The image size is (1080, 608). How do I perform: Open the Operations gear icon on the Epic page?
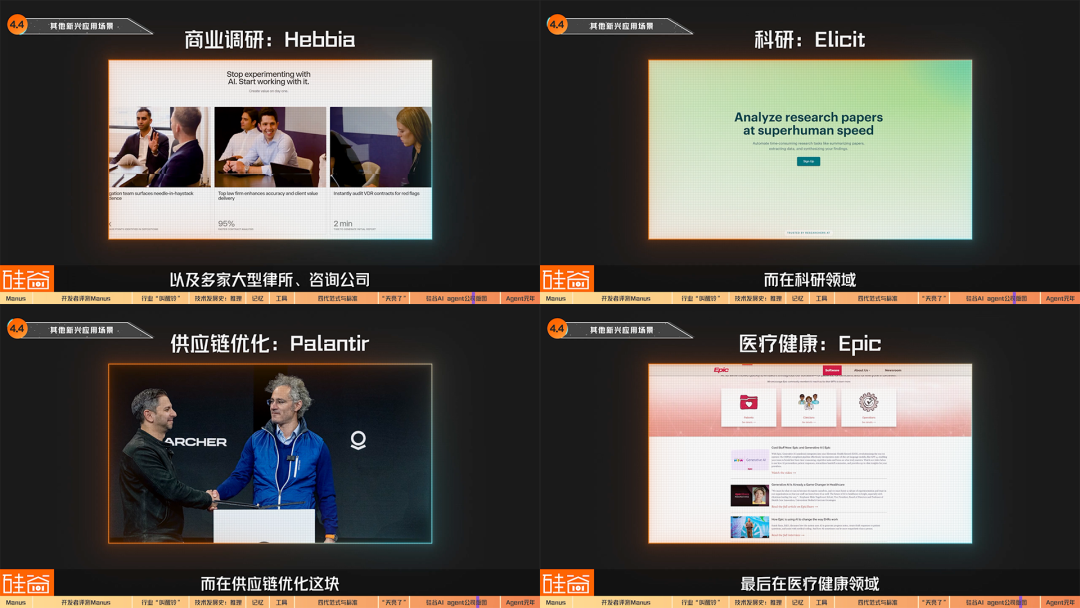point(869,401)
